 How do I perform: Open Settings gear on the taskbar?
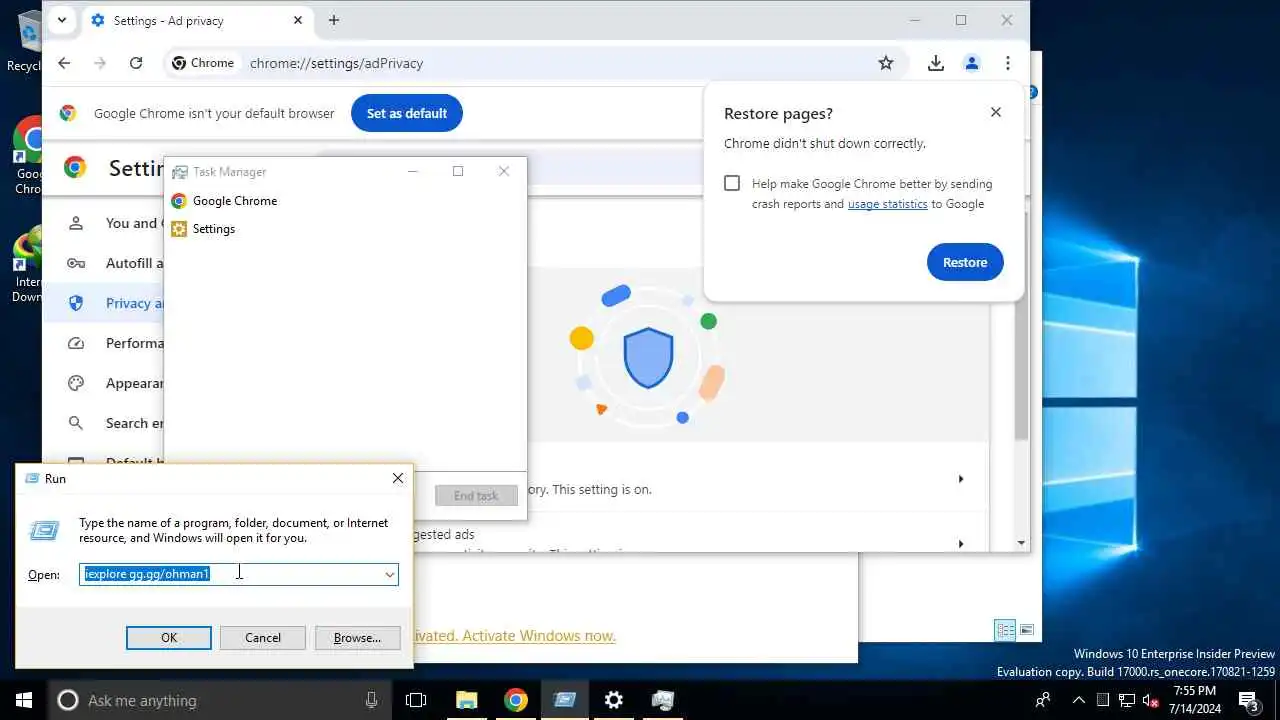coord(613,700)
